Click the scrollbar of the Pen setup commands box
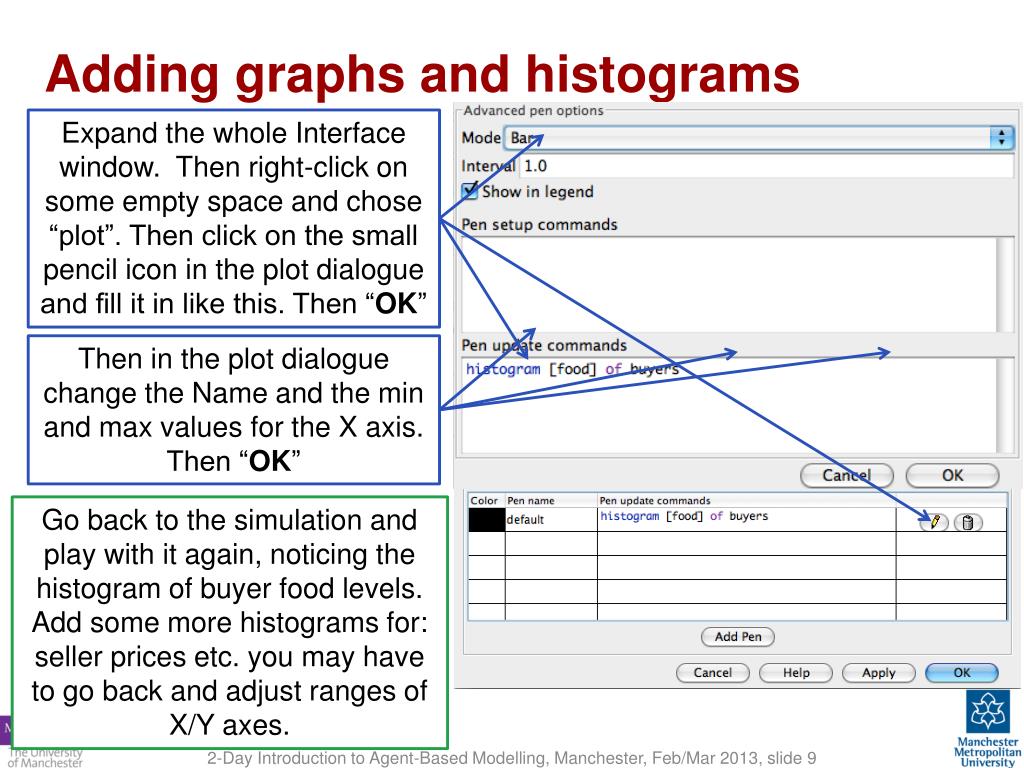Screen dimensions: 1024x768 (x=1005, y=284)
